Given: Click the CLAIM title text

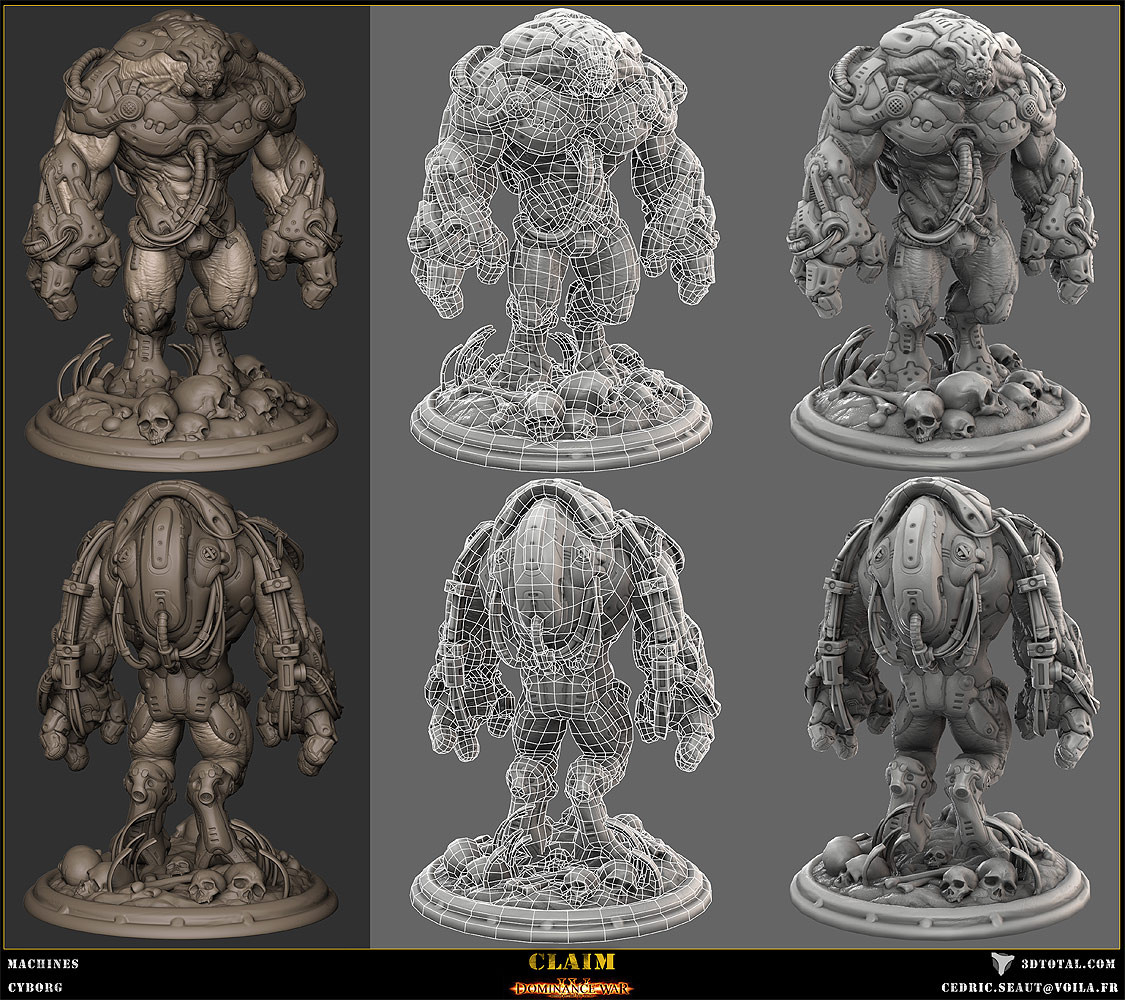Looking at the screenshot, I should [572, 962].
